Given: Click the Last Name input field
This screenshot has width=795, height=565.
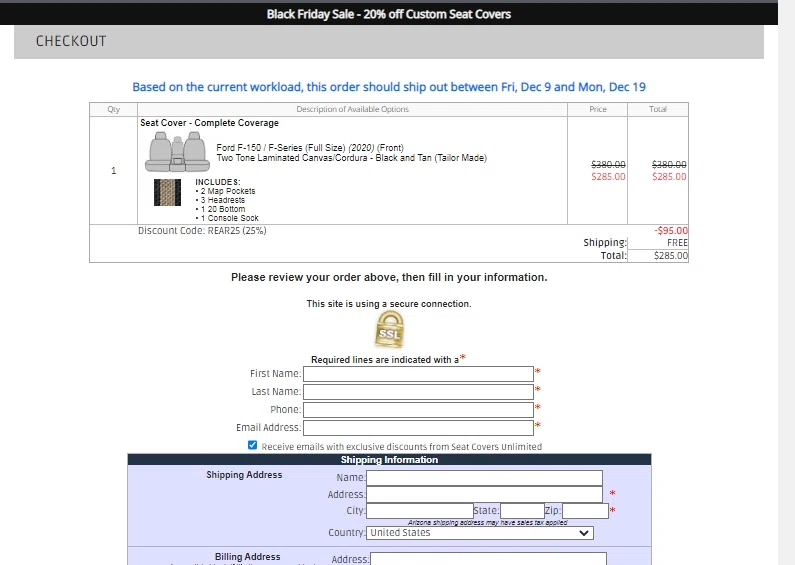Looking at the screenshot, I should [x=418, y=392].
